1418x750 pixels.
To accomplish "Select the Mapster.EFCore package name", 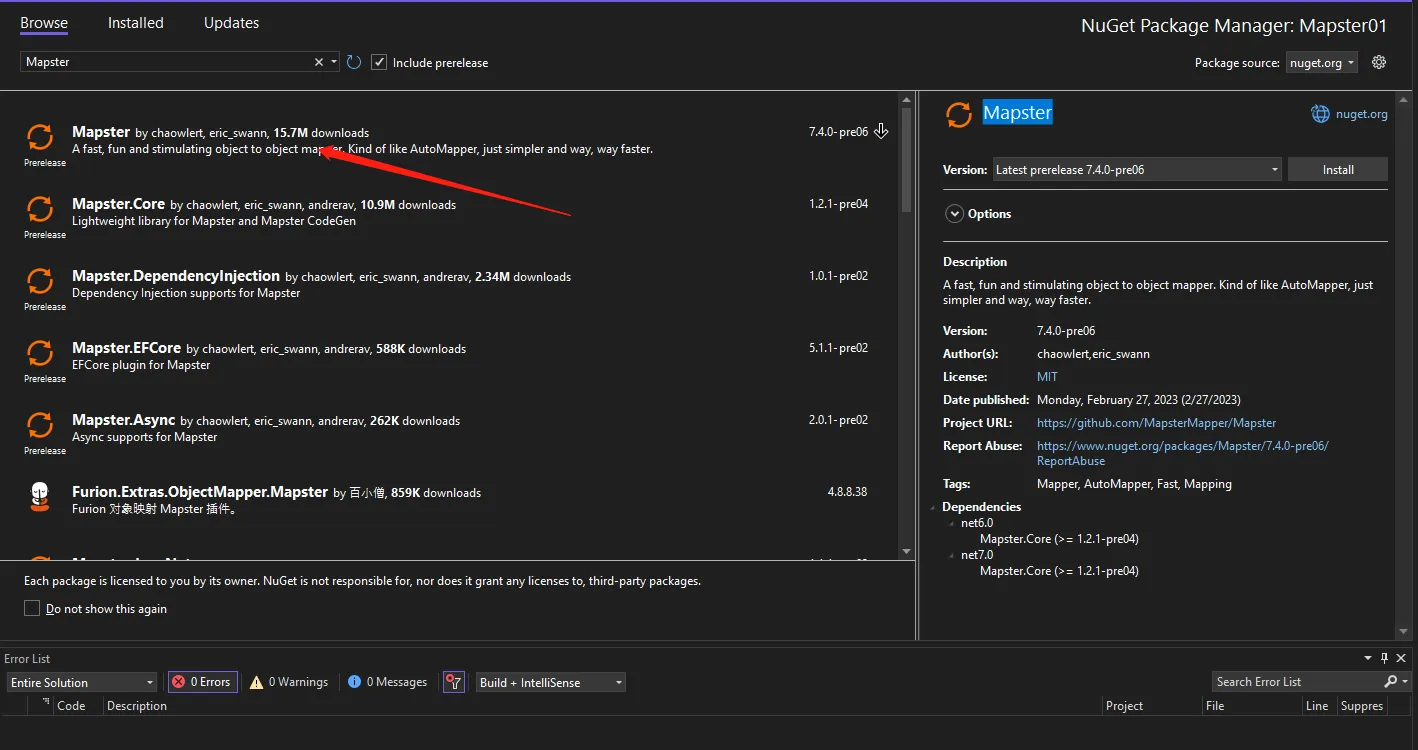I will (x=126, y=347).
